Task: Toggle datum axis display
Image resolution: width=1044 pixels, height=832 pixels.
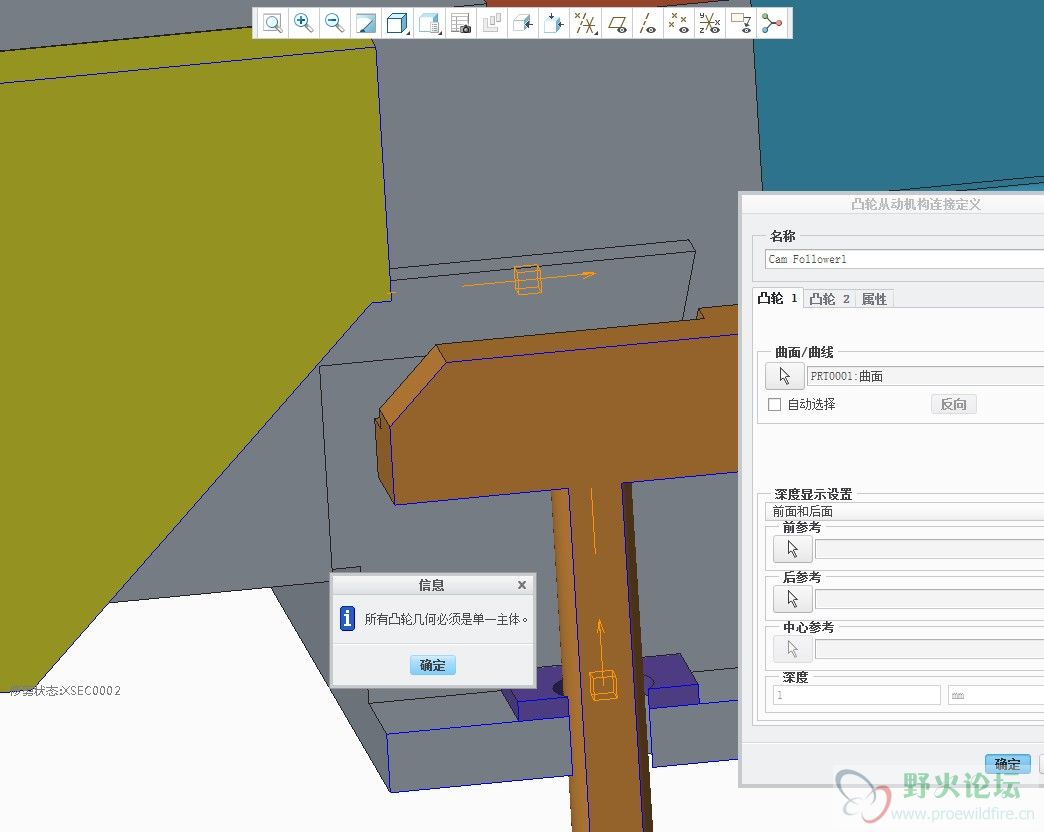Action: 648,23
